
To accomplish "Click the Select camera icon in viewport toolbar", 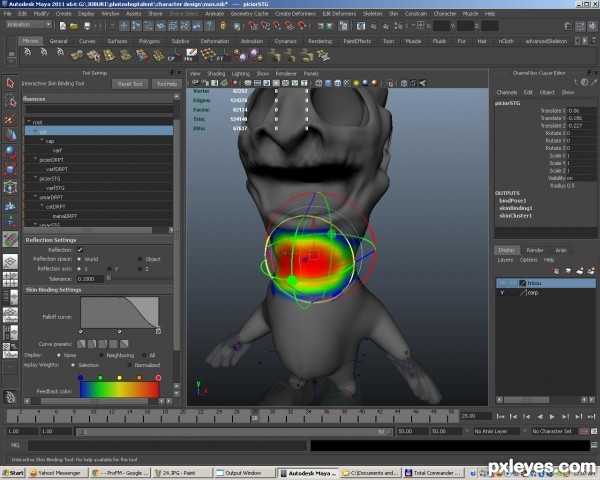I will [x=196, y=83].
